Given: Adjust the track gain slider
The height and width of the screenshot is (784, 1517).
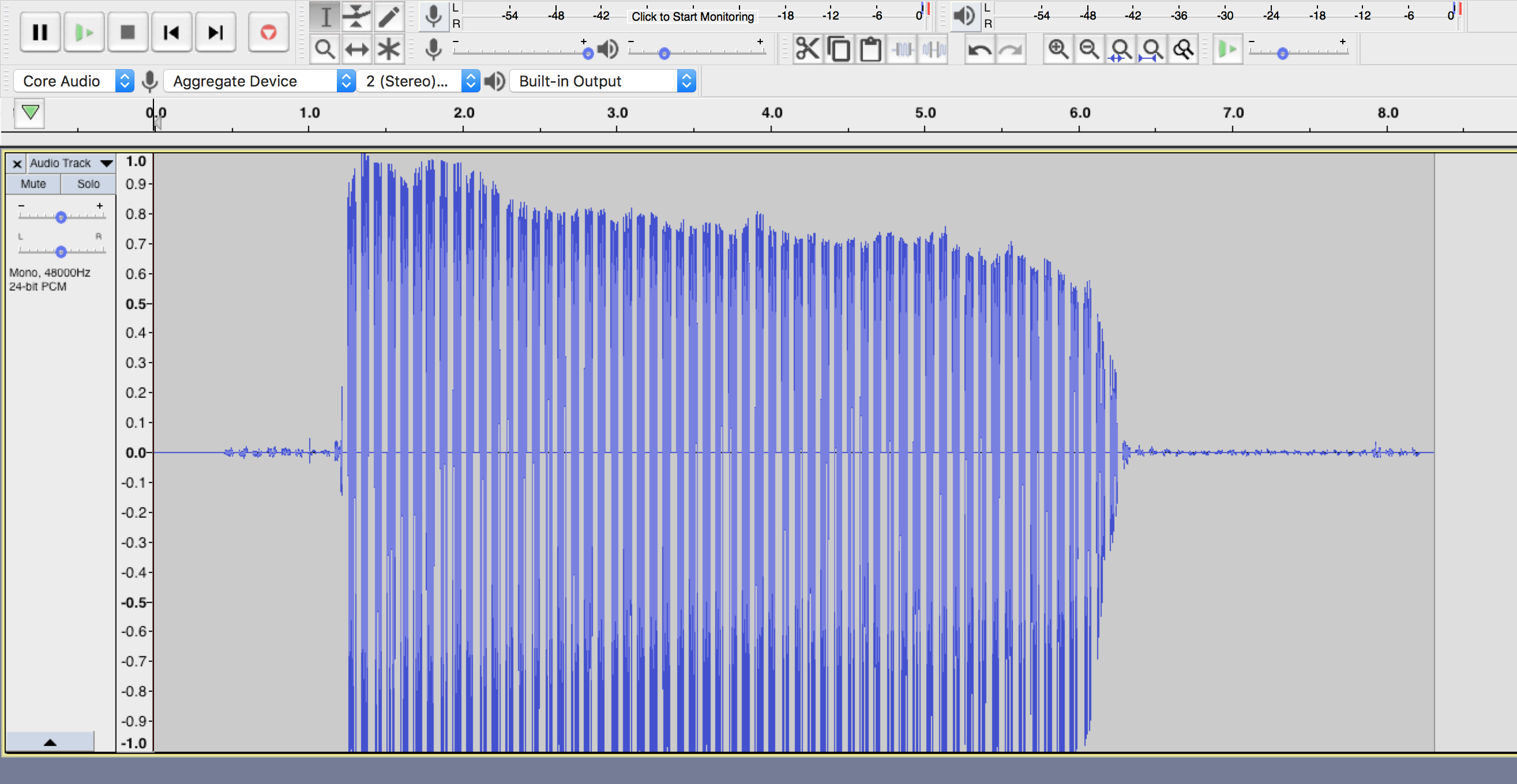Looking at the screenshot, I should tap(61, 217).
